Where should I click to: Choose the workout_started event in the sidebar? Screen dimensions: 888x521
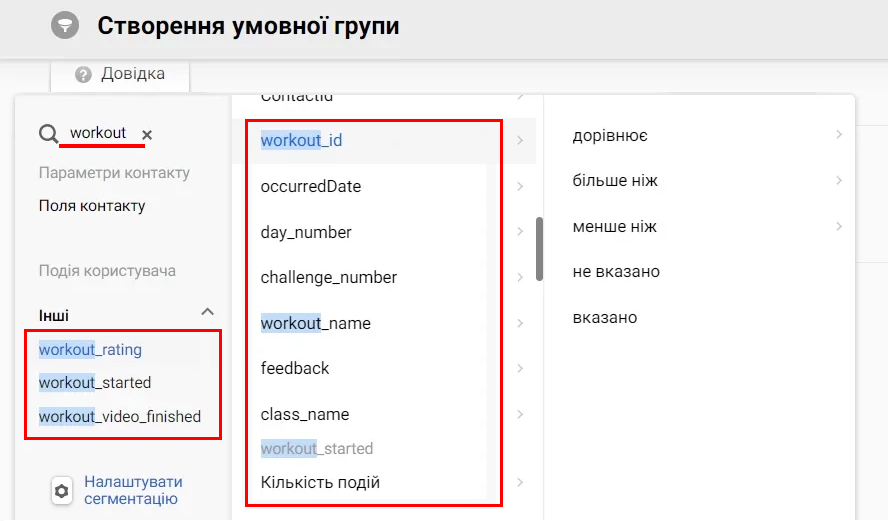[95, 383]
